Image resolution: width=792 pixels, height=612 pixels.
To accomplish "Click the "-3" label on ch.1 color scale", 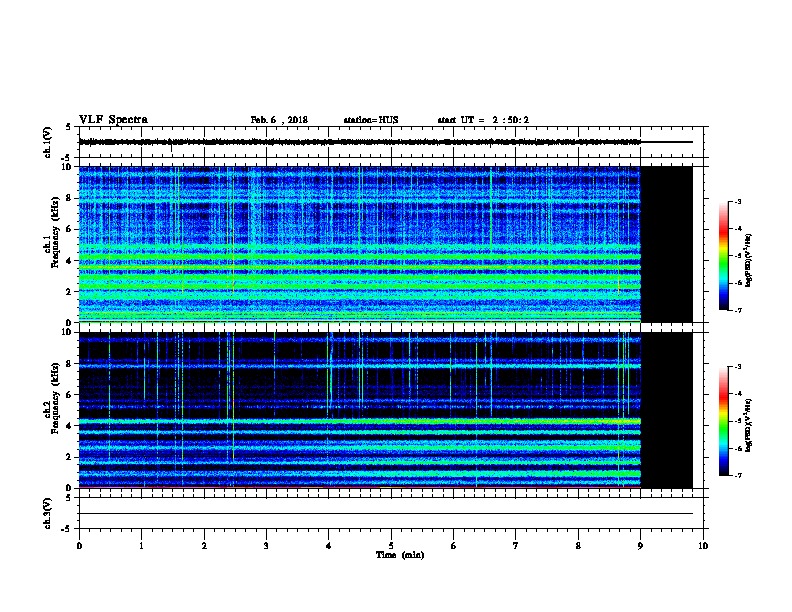I will click(x=737, y=201).
